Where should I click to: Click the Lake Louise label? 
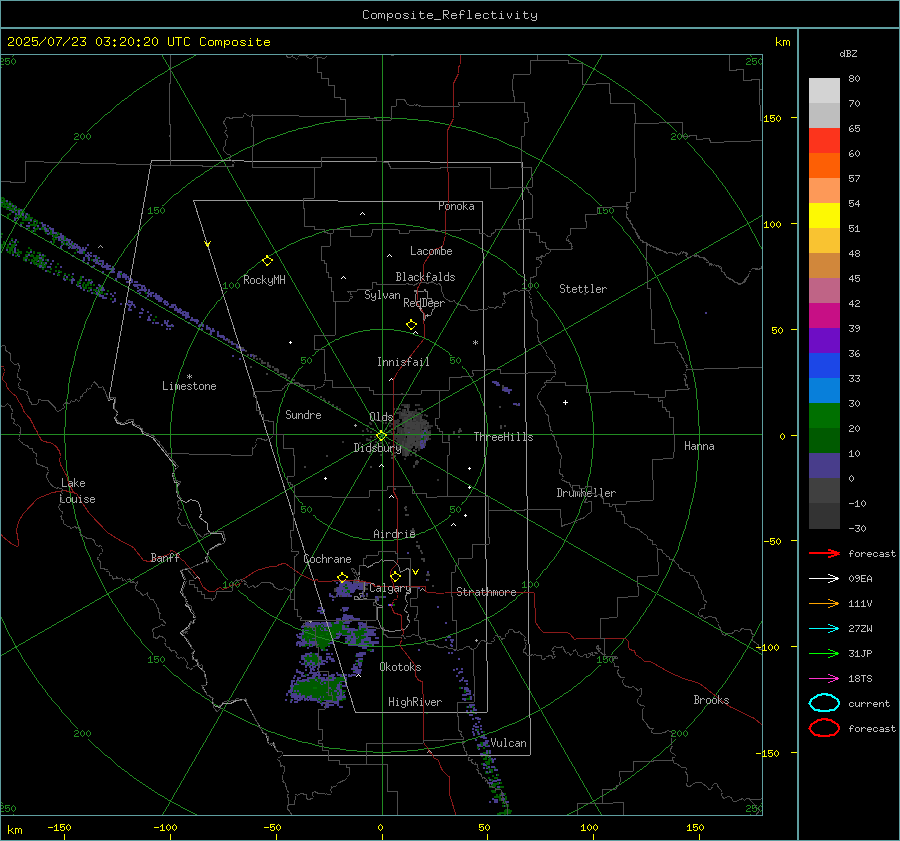coord(77,491)
